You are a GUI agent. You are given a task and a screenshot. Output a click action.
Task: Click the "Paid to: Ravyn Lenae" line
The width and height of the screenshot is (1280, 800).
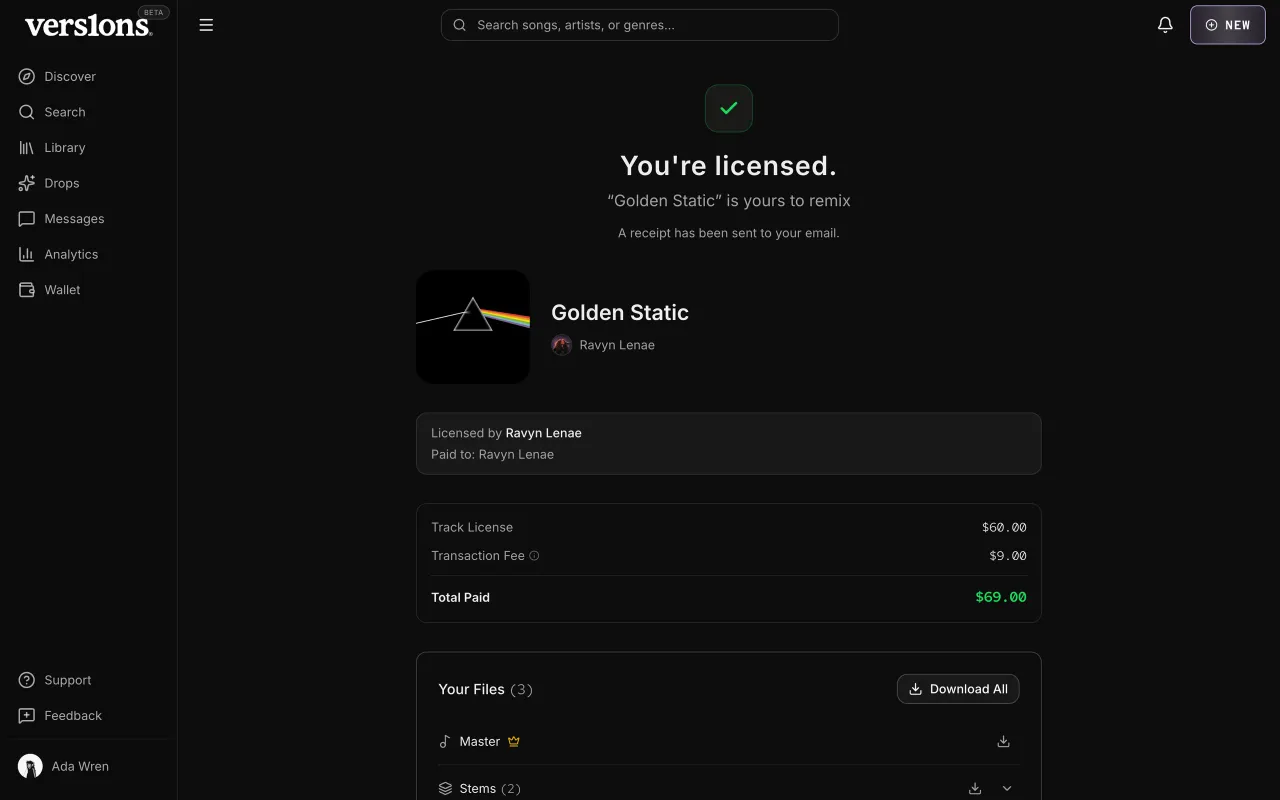[492, 454]
